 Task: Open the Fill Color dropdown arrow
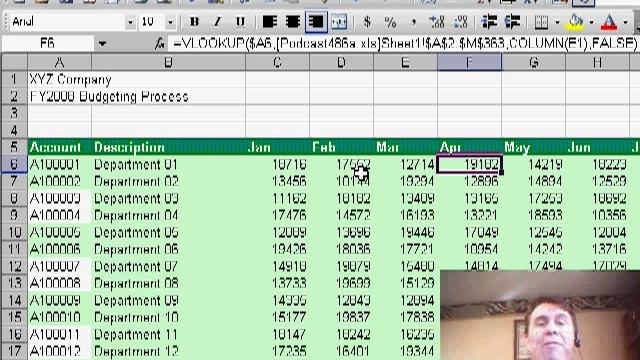tap(591, 22)
